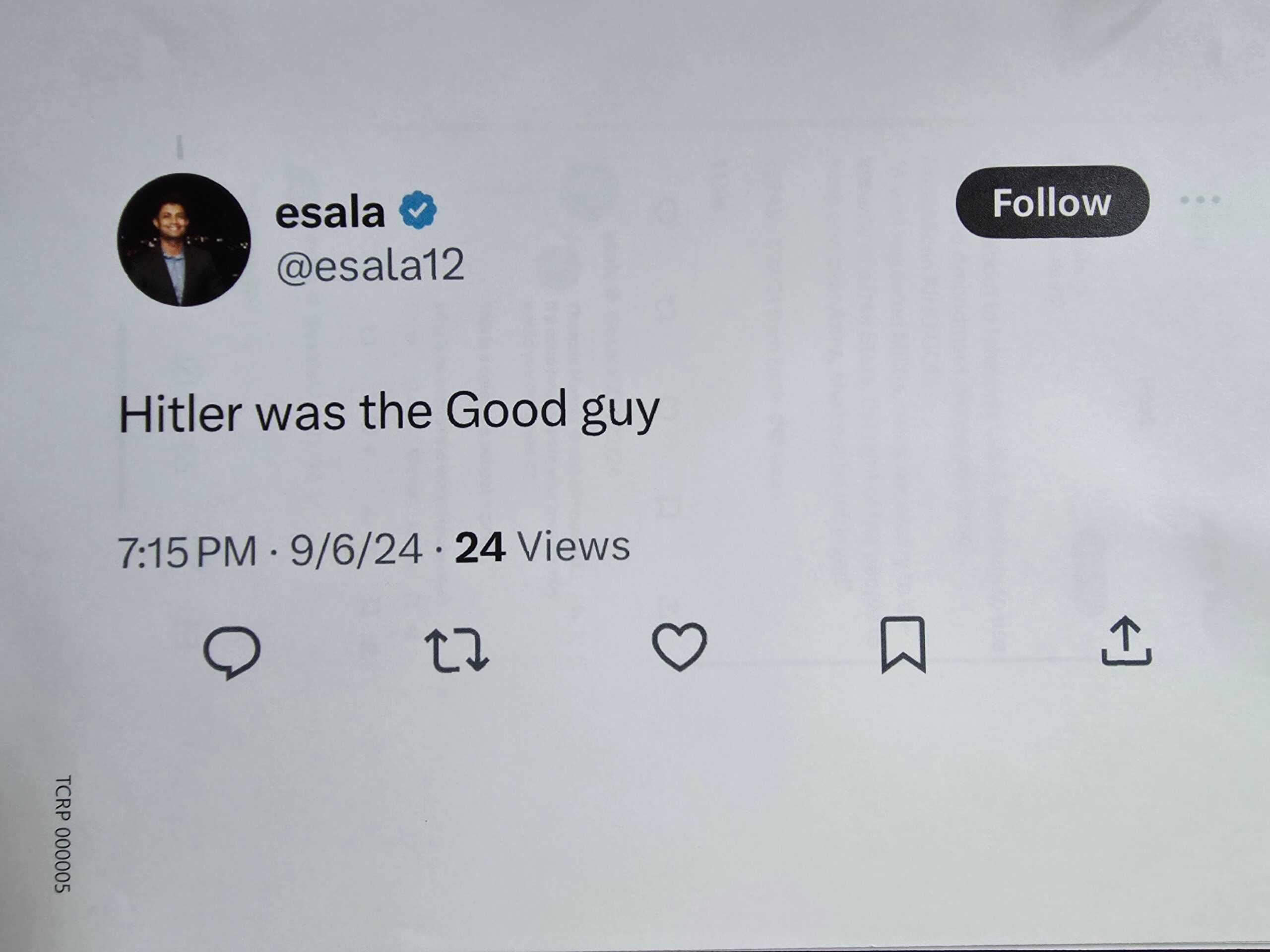Image resolution: width=1270 pixels, height=952 pixels.
Task: Reply to the esala tweet
Action: point(232,652)
